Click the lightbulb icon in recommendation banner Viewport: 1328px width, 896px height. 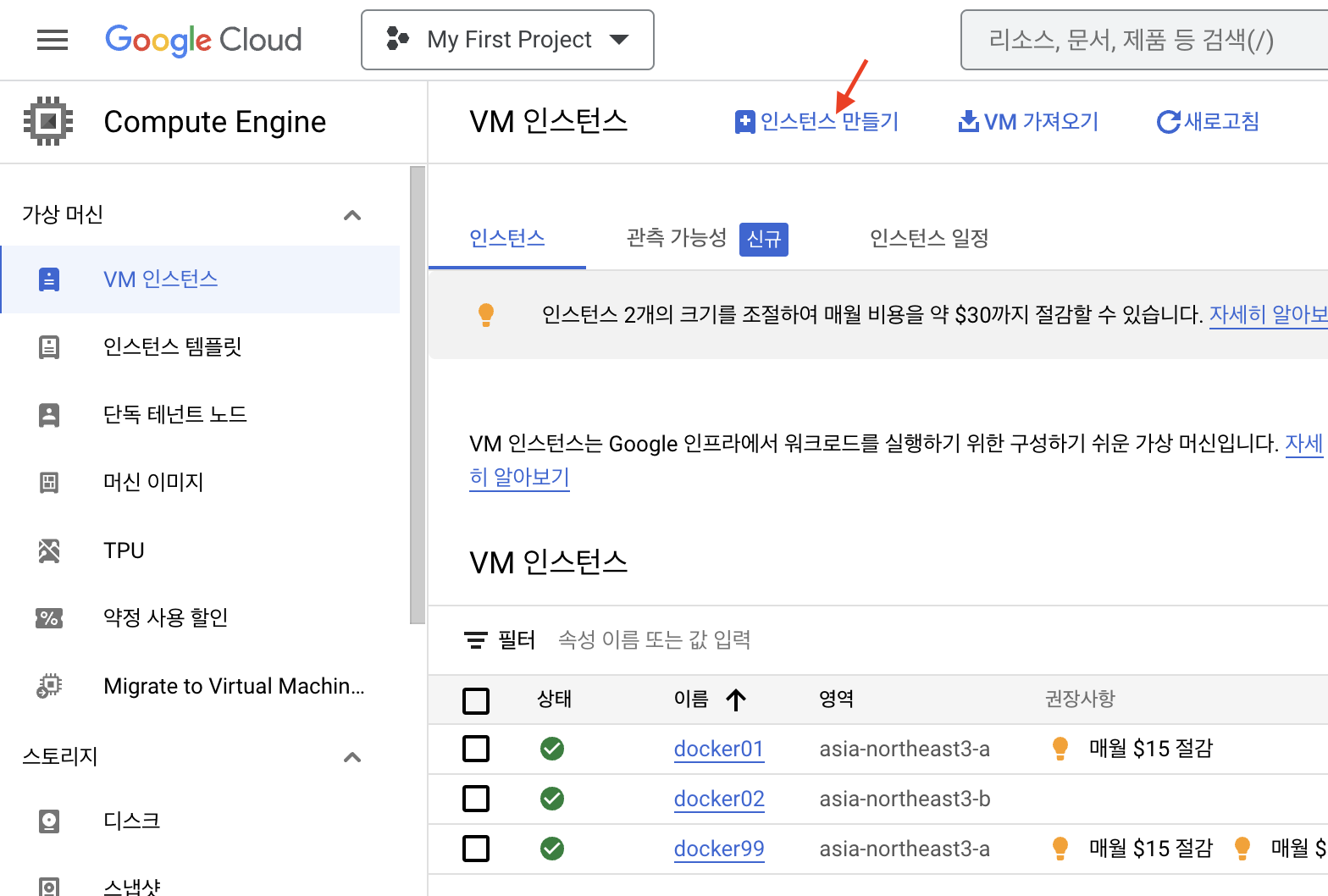pyautogui.click(x=486, y=315)
